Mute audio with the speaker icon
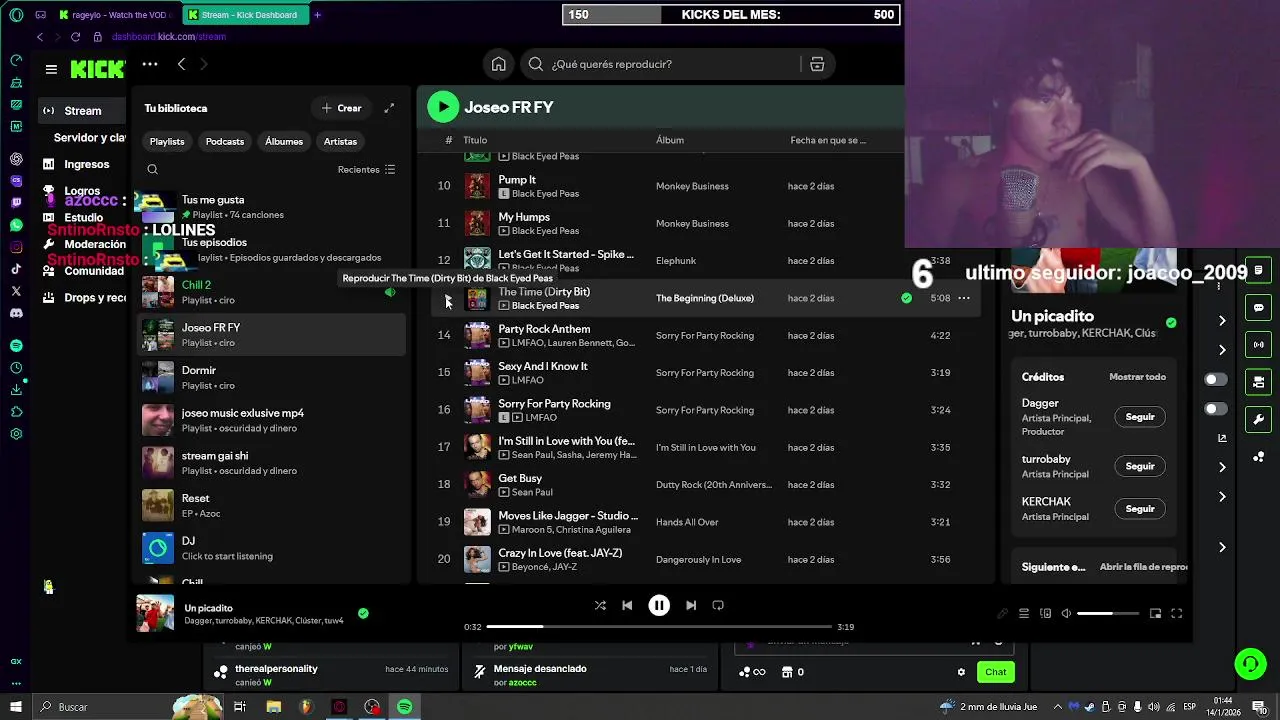The image size is (1280, 720). tap(1066, 614)
